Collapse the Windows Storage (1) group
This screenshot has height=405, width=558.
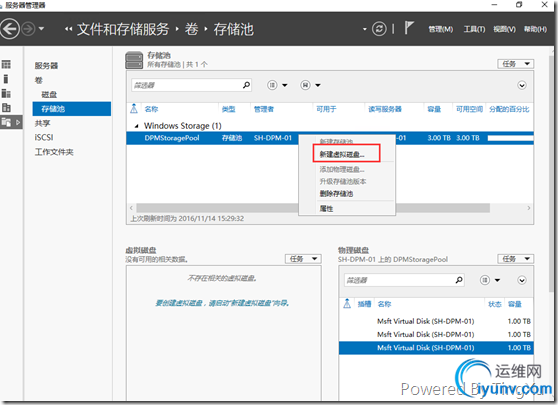(136, 126)
